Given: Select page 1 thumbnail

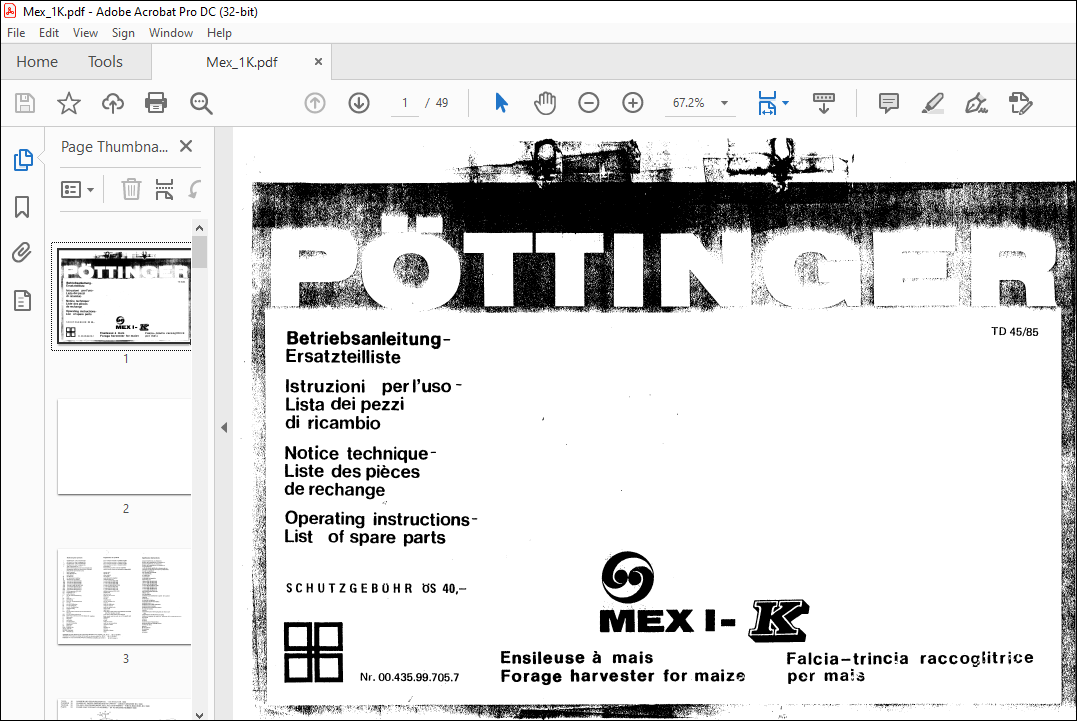Looking at the screenshot, I should tap(124, 296).
